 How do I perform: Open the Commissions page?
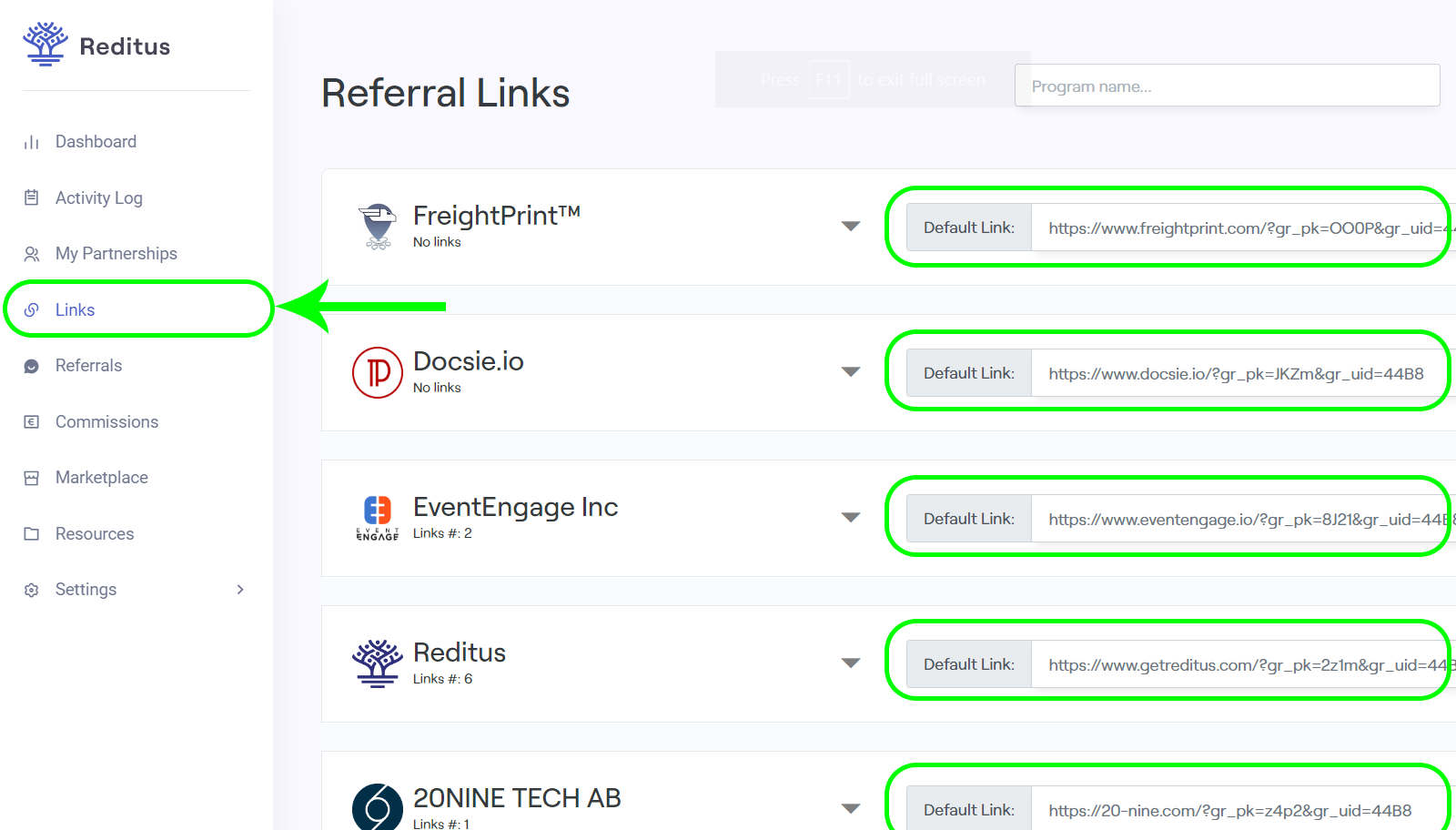pyautogui.click(x=106, y=421)
